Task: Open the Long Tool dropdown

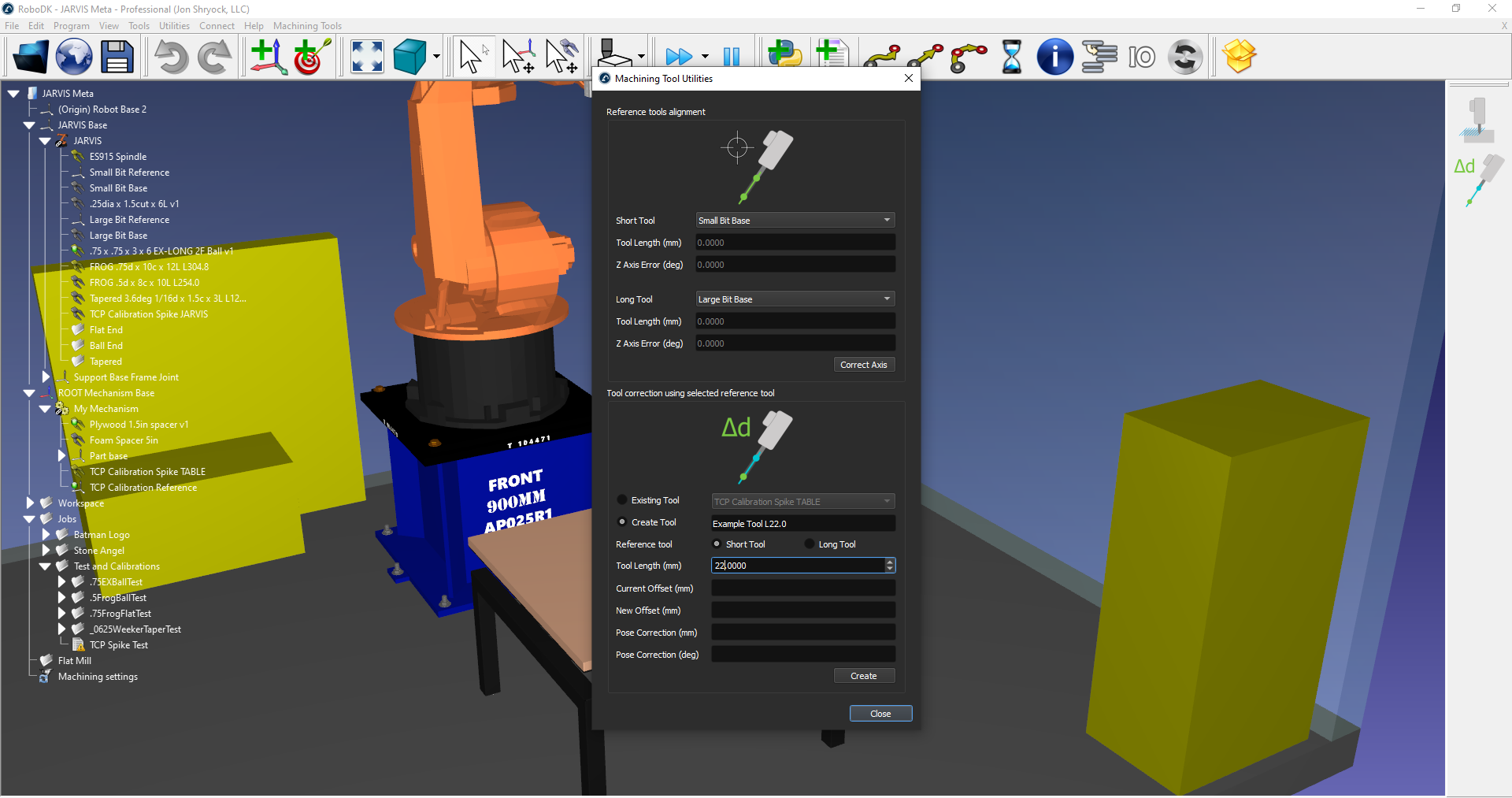Action: [x=795, y=299]
